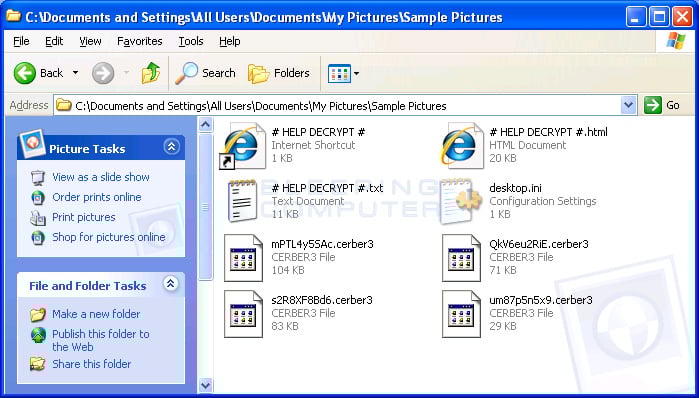Click the 's2R8XF8Bd6.cerber3' file name
The image size is (699, 398).
(x=322, y=300)
